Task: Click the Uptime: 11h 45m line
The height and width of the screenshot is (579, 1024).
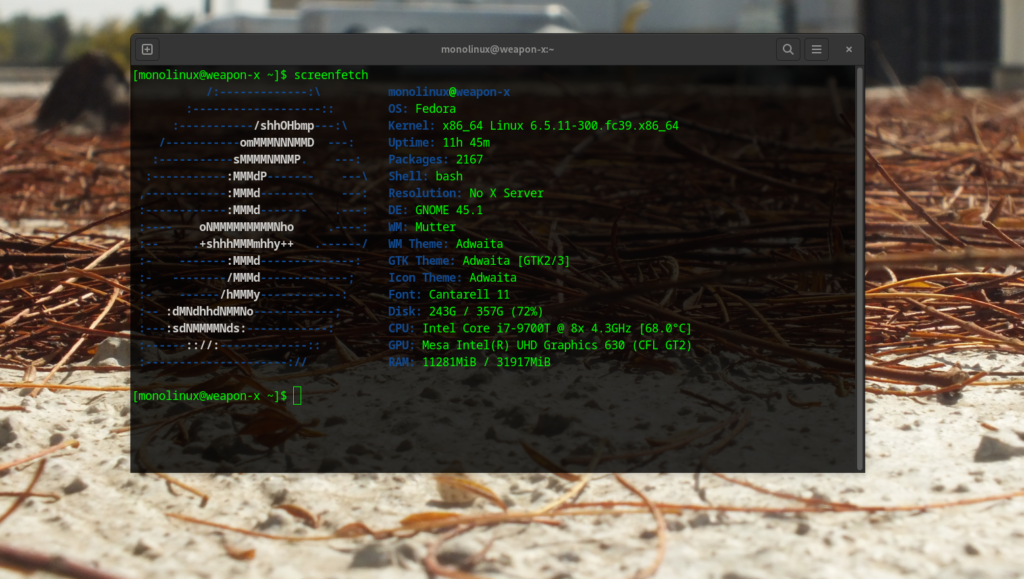Action: [439, 143]
